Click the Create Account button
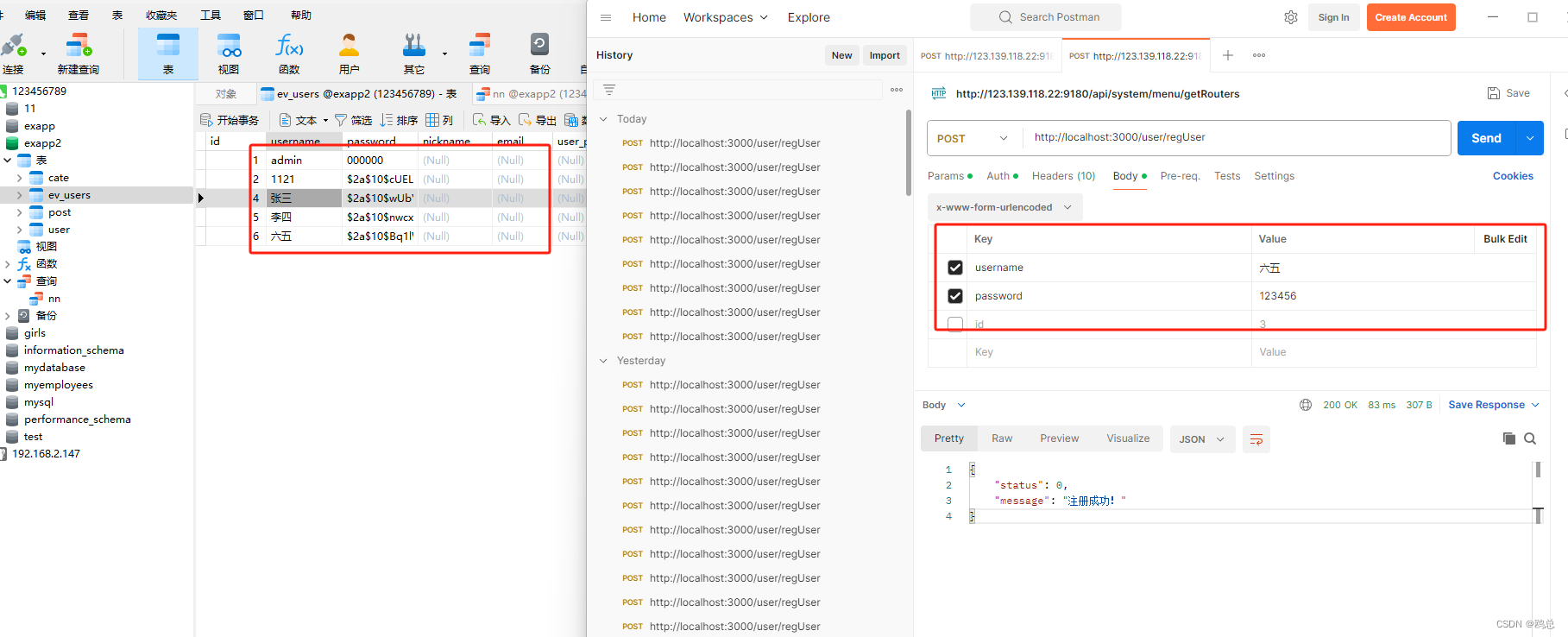Screen dimensions: 1568x637 (x=1411, y=17)
